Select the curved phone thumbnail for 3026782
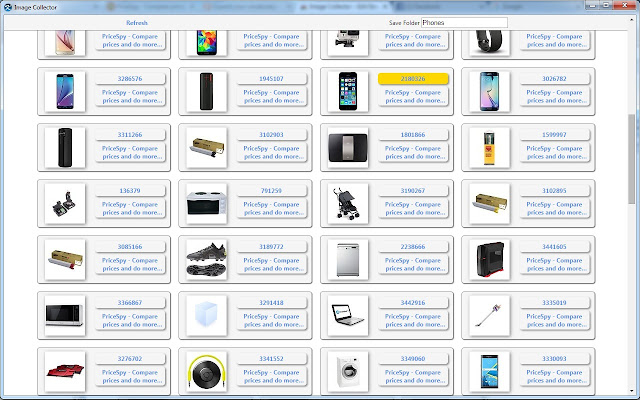This screenshot has width=640, height=400. tap(489, 91)
